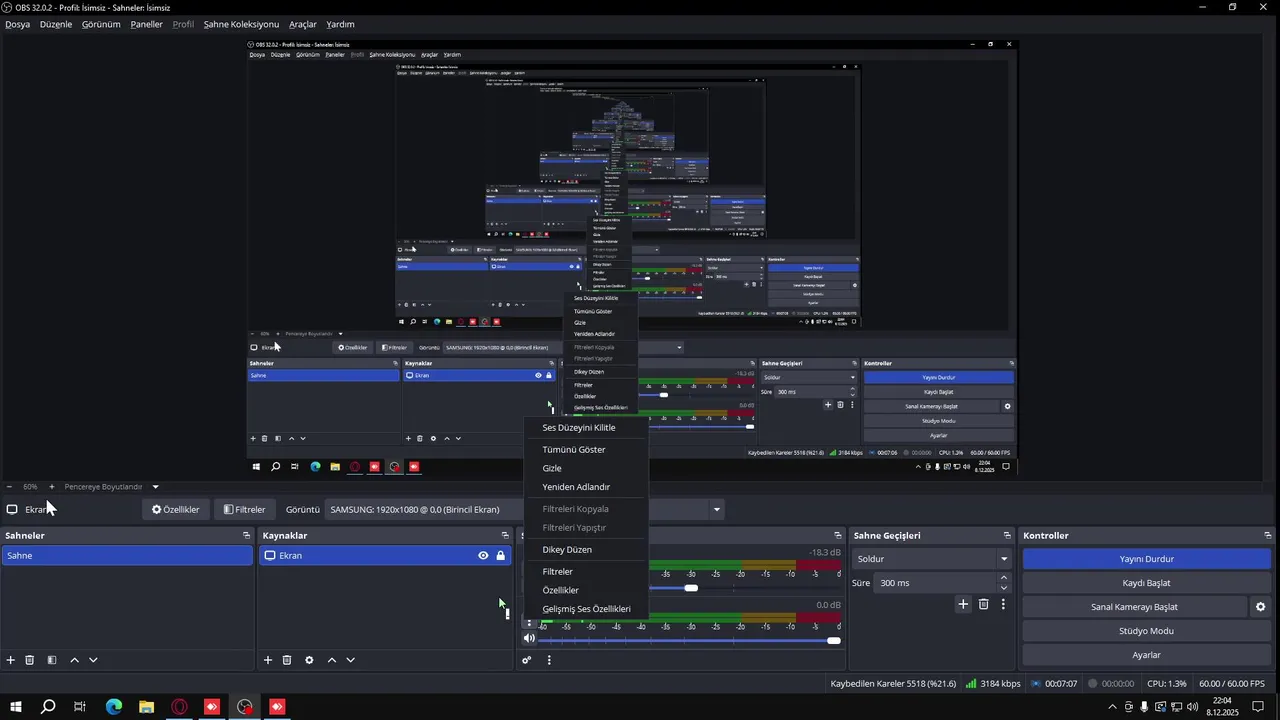
Task: Add a scene transition with plus icon
Action: tap(963, 604)
